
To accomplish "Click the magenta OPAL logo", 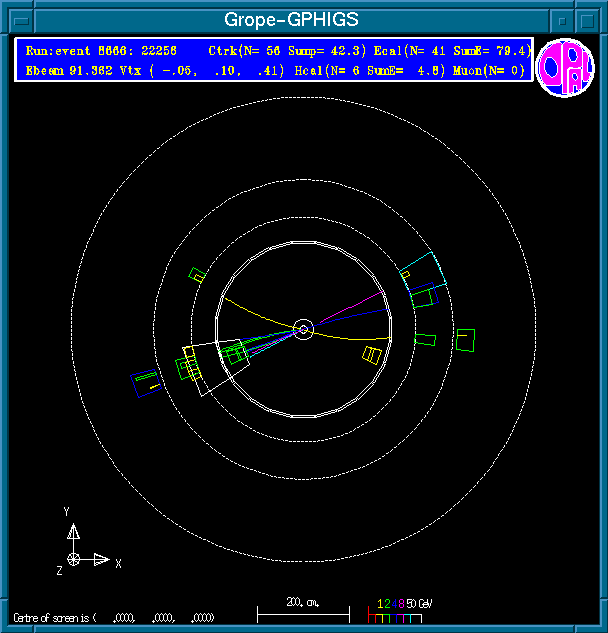I will point(565,69).
